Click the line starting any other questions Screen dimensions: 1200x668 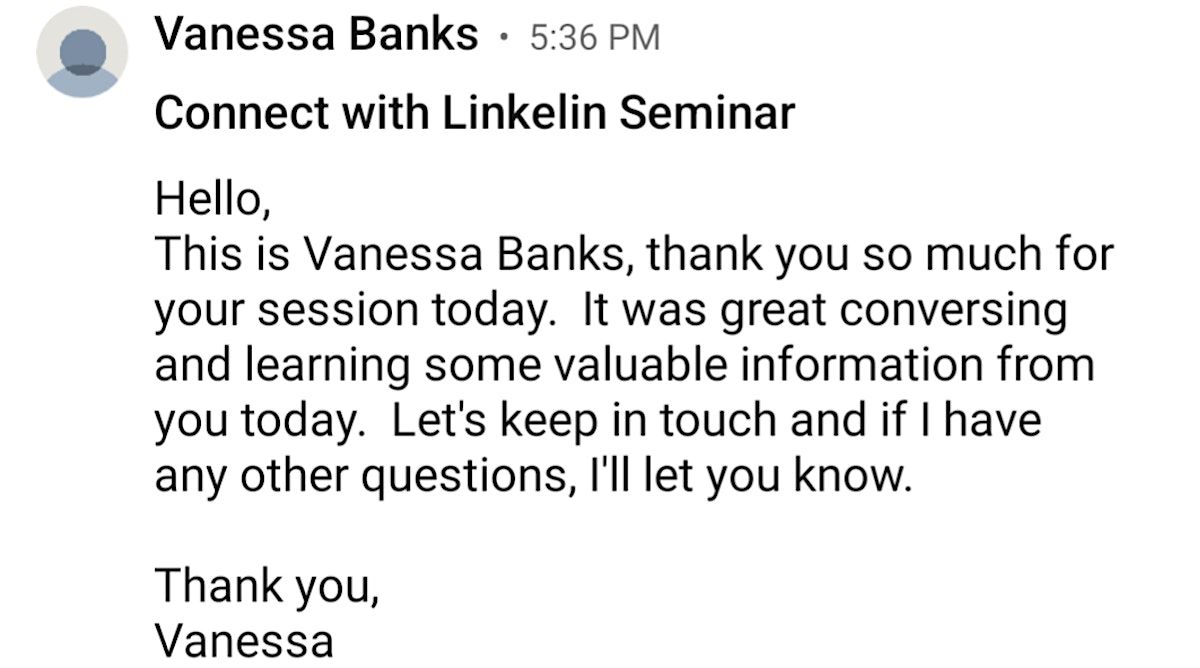534,476
